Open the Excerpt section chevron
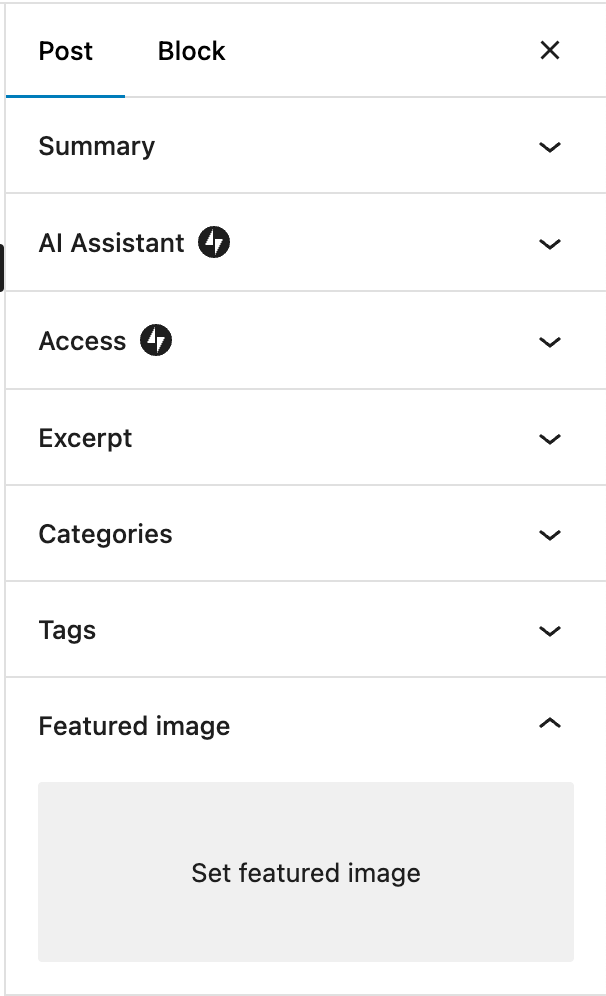606x996 pixels. [549, 439]
